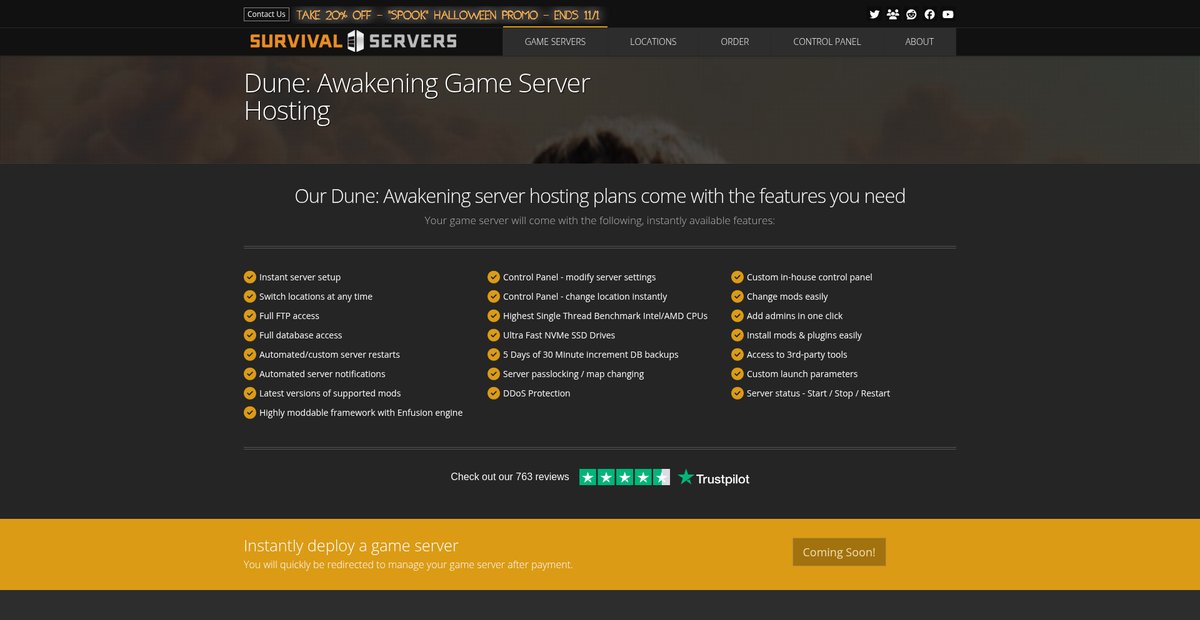Click the Trustpilot four-and-a-half star rating
Image resolution: width=1200 pixels, height=620 pixels.
point(625,477)
